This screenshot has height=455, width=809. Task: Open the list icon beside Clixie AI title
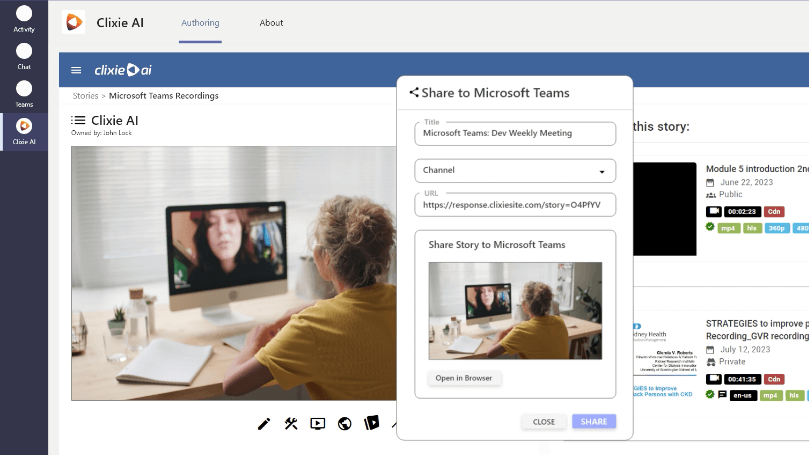coord(78,120)
